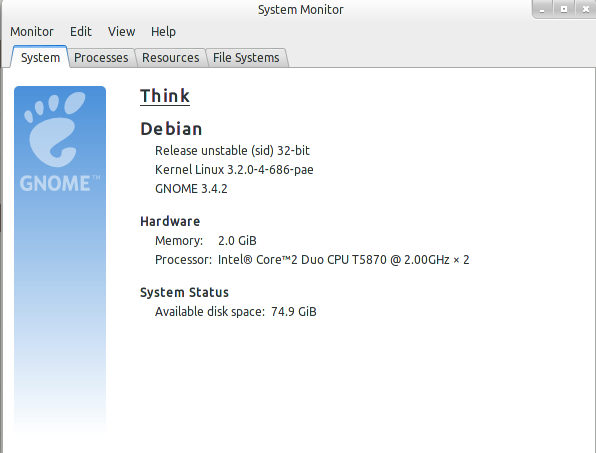This screenshot has height=453, width=596.
Task: Click the System Monitor title bar
Action: click(x=300, y=10)
